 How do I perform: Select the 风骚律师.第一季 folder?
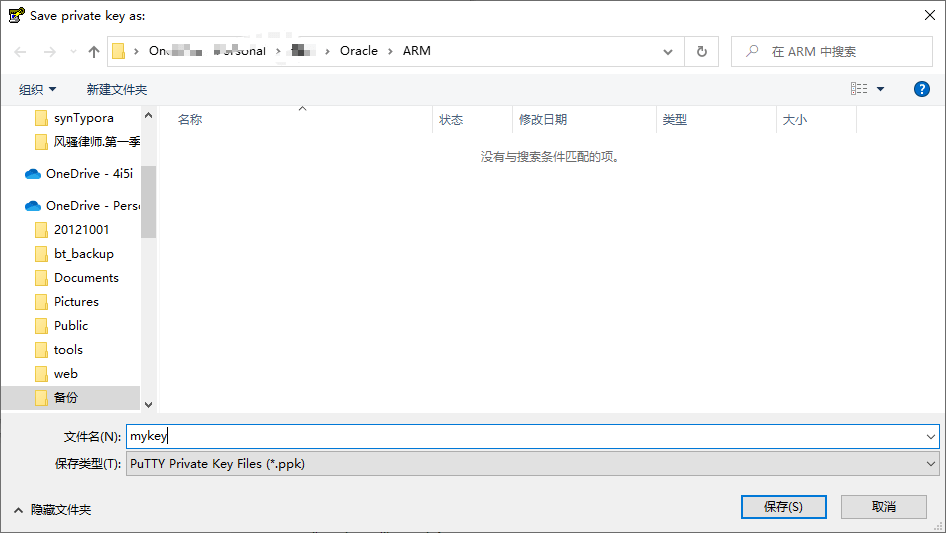click(97, 142)
